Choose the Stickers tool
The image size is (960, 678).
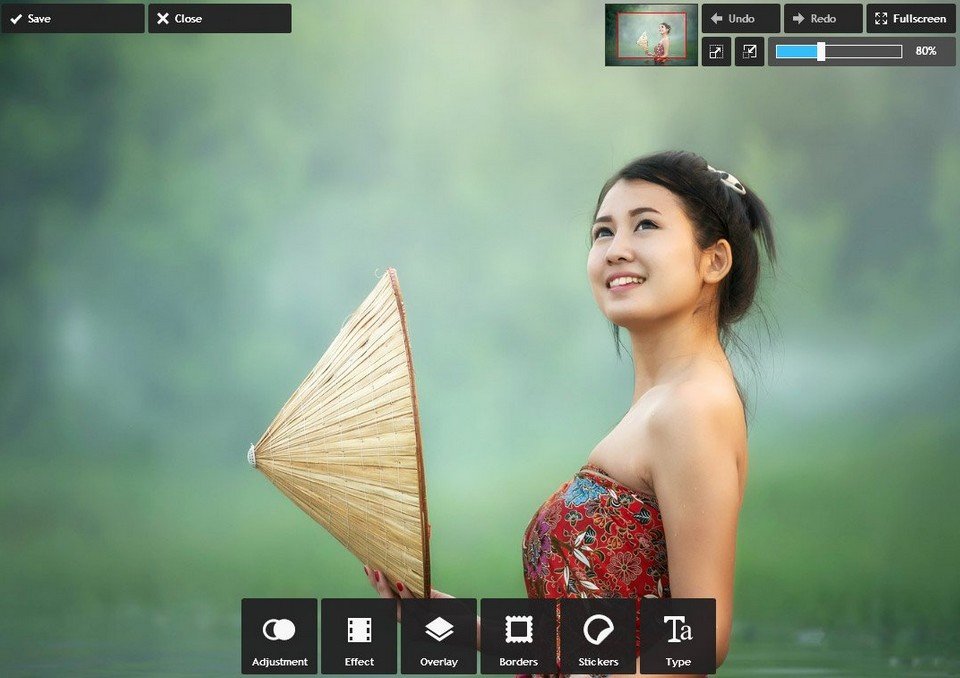click(x=598, y=636)
